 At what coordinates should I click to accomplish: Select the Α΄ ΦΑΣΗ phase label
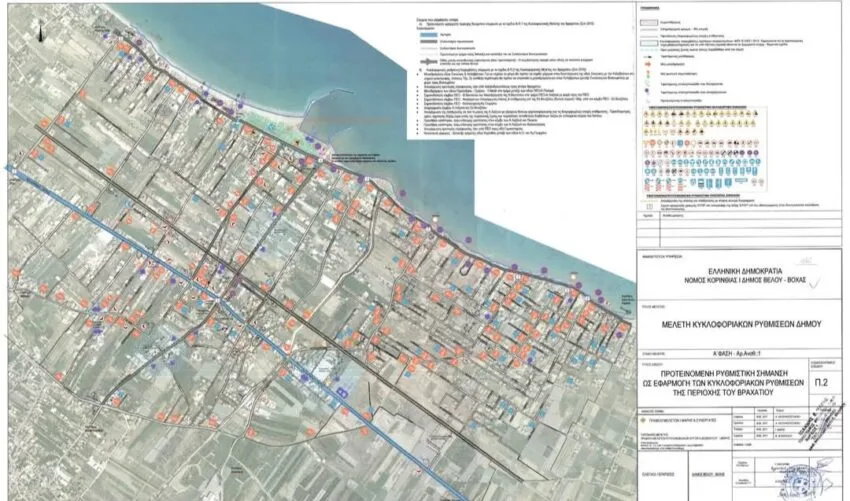pyautogui.click(x=736, y=354)
